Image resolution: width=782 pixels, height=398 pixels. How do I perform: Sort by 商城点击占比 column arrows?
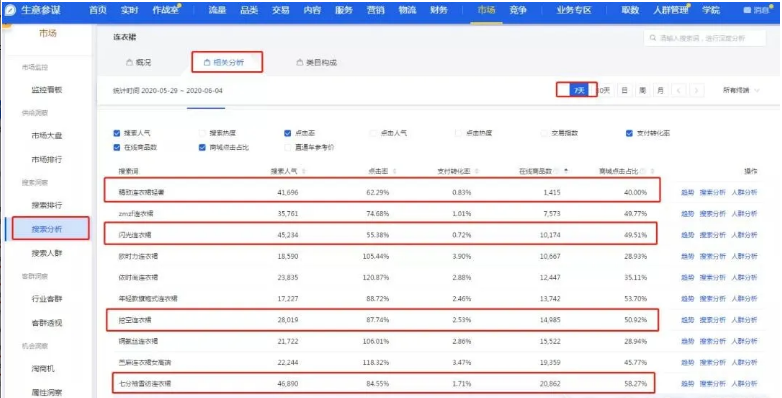pyautogui.click(x=652, y=171)
